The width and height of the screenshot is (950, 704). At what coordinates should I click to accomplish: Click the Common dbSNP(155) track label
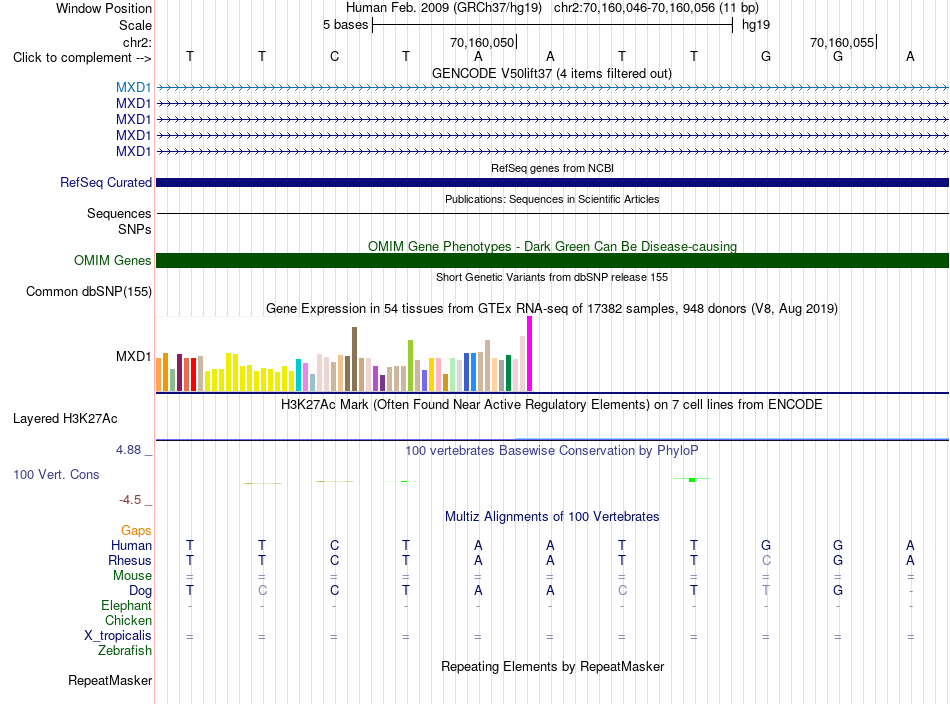click(x=89, y=291)
